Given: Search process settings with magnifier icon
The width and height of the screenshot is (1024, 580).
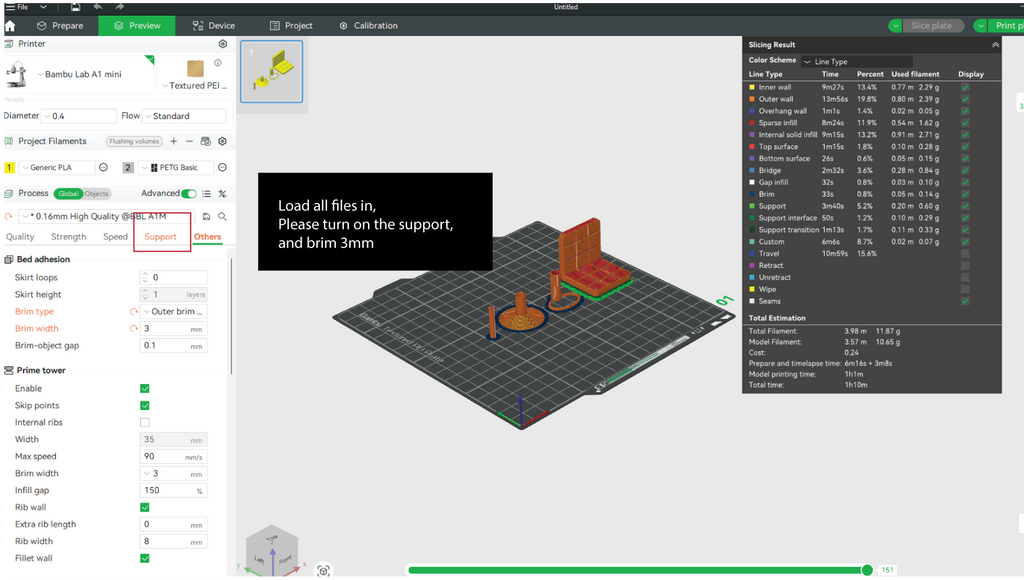Looking at the screenshot, I should click(222, 216).
